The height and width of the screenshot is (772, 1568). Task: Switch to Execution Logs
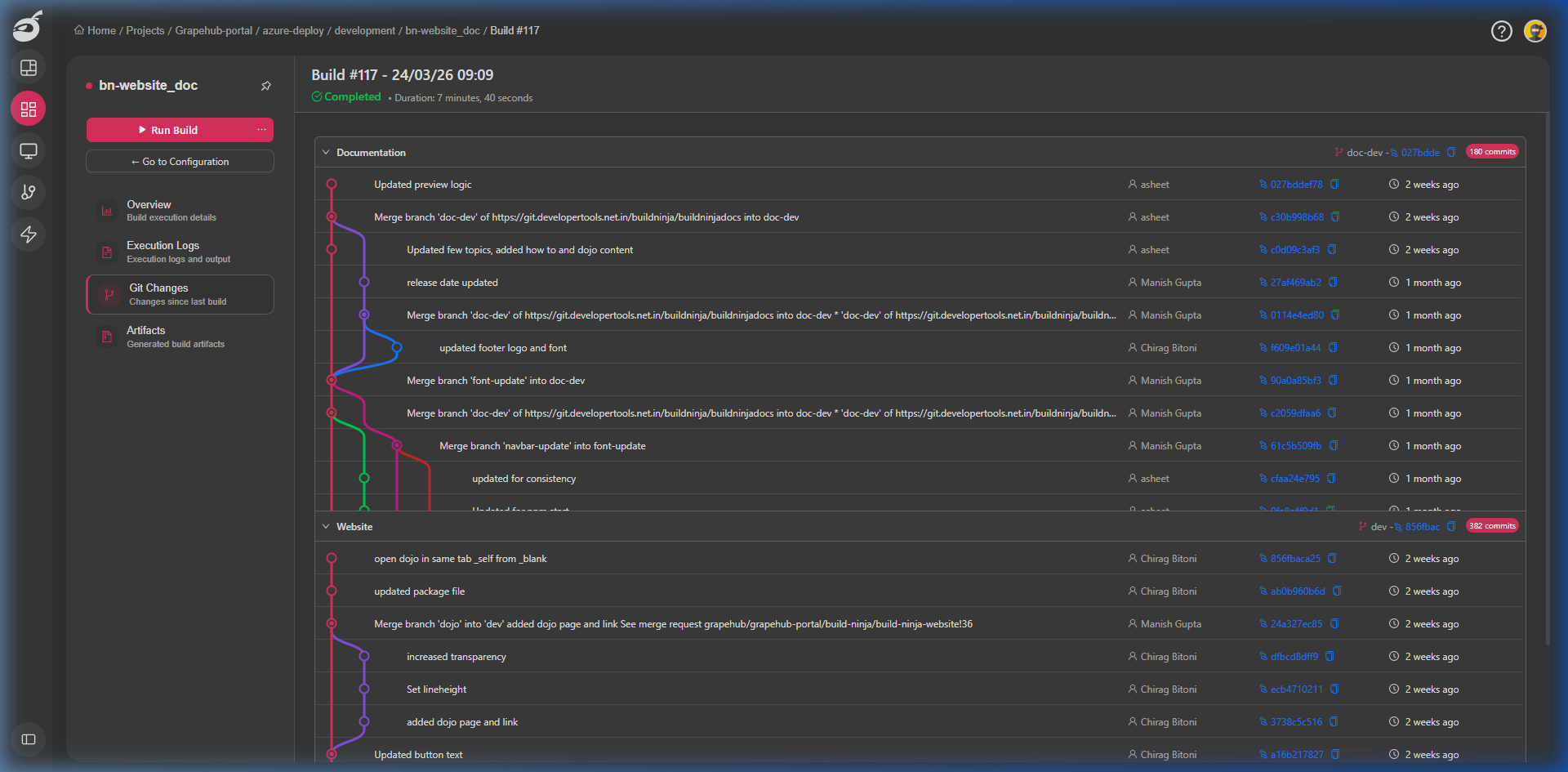pyautogui.click(x=179, y=252)
